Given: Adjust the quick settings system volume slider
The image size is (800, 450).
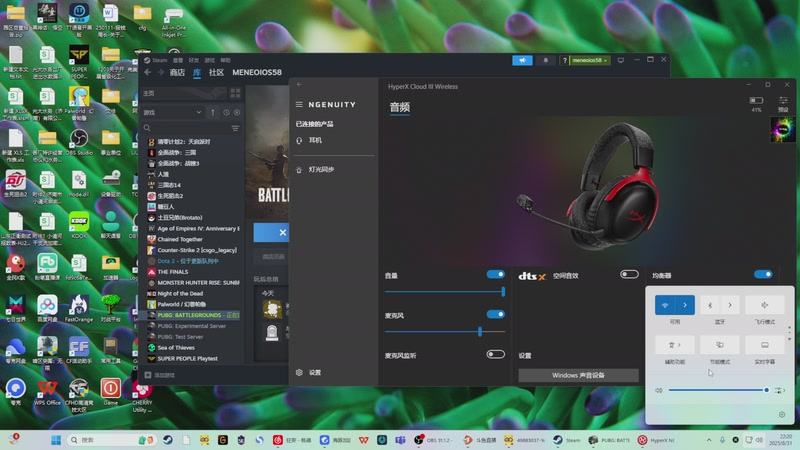Looking at the screenshot, I should 718,390.
